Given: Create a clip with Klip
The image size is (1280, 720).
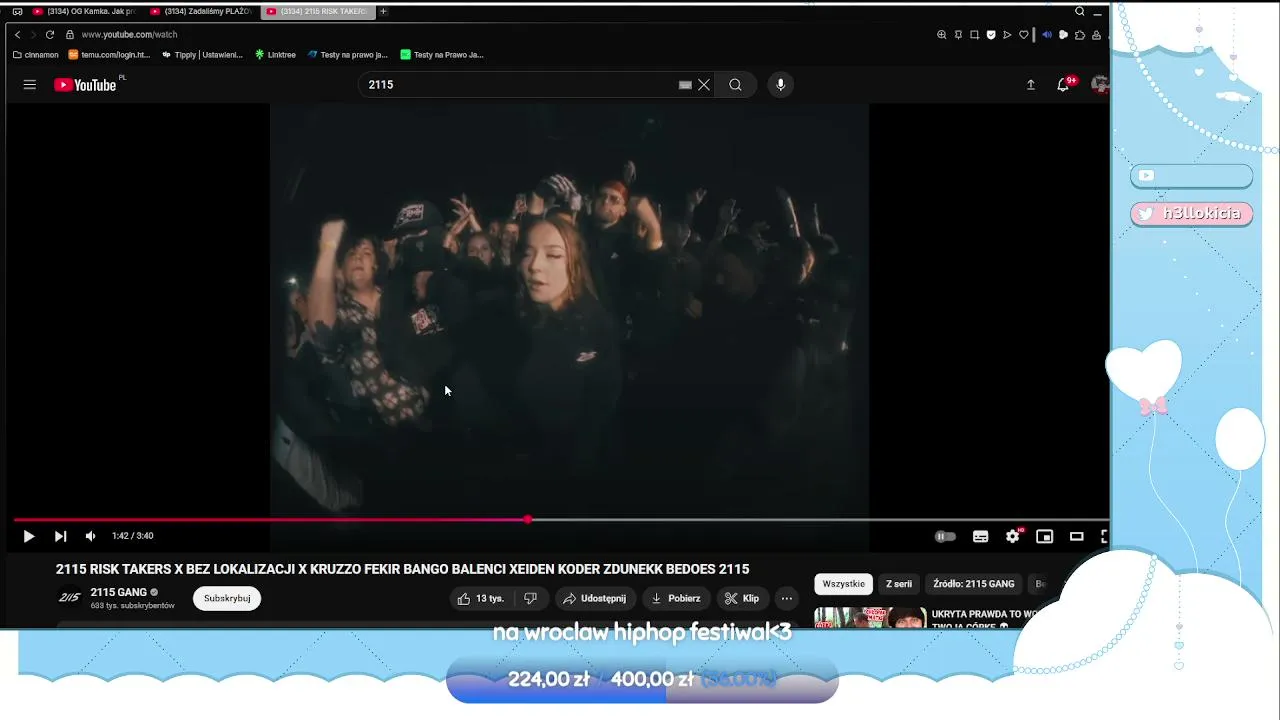Looking at the screenshot, I should (x=742, y=598).
